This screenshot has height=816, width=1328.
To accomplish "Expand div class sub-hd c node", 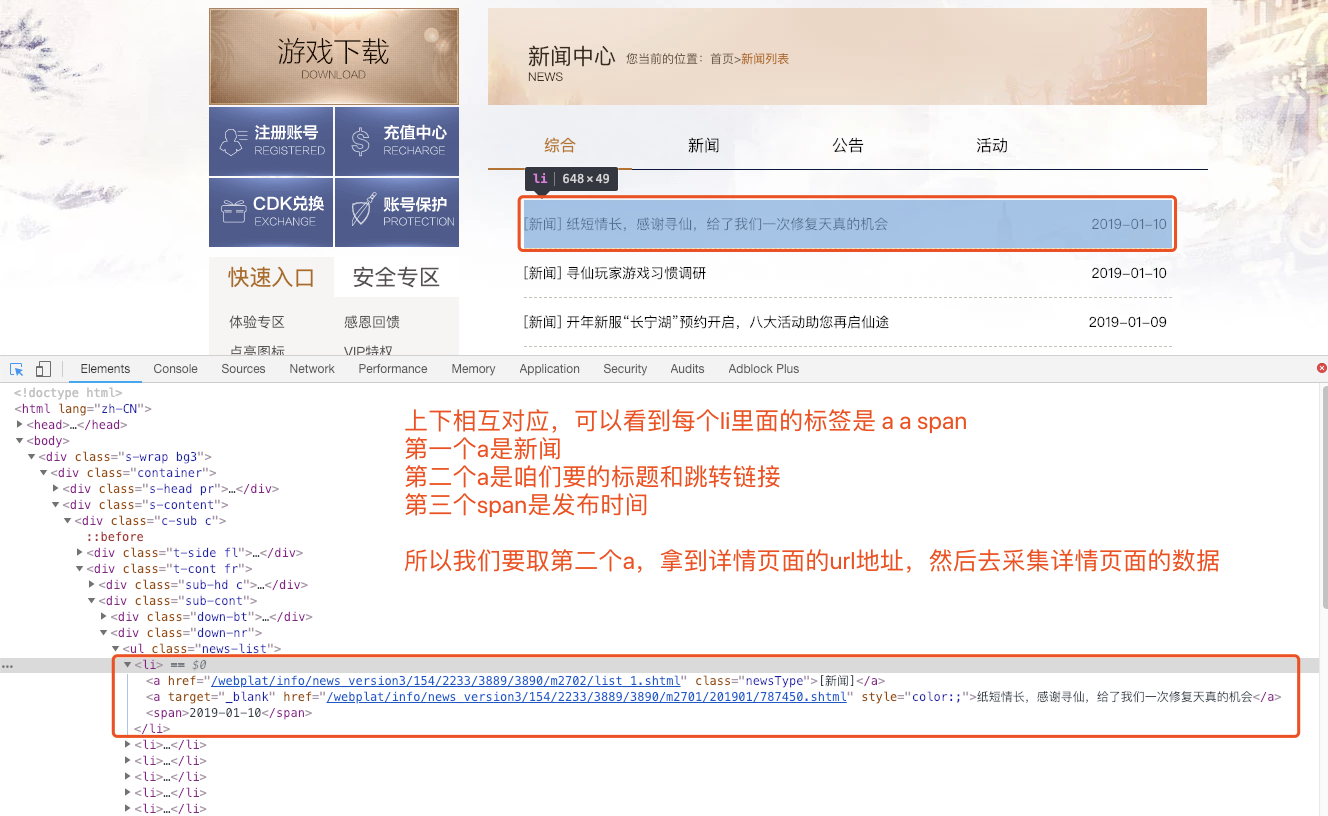I will (92, 585).
